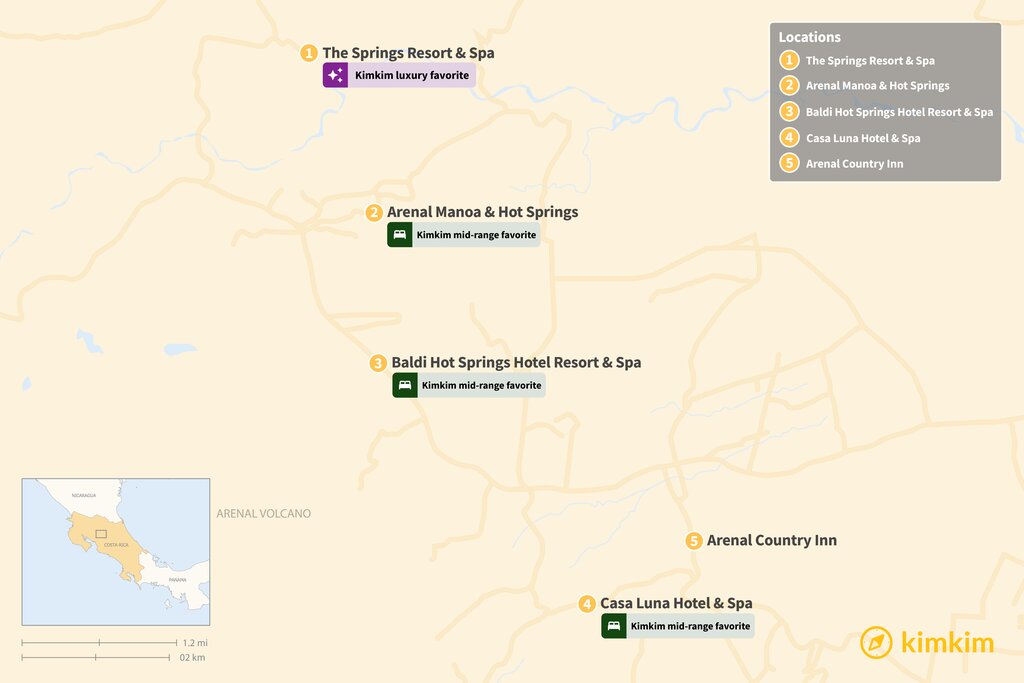This screenshot has height=683, width=1024.
Task: Choose Casa Luna Hotel & Spa in legend list
Action: (x=863, y=138)
